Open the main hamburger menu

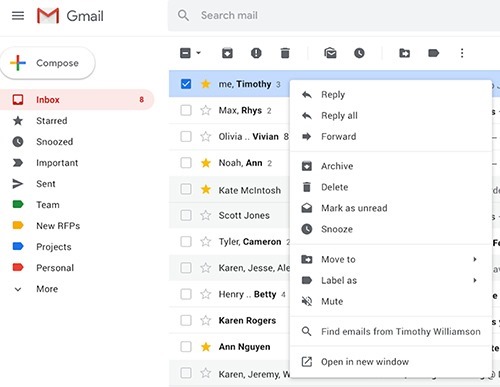click(x=18, y=16)
